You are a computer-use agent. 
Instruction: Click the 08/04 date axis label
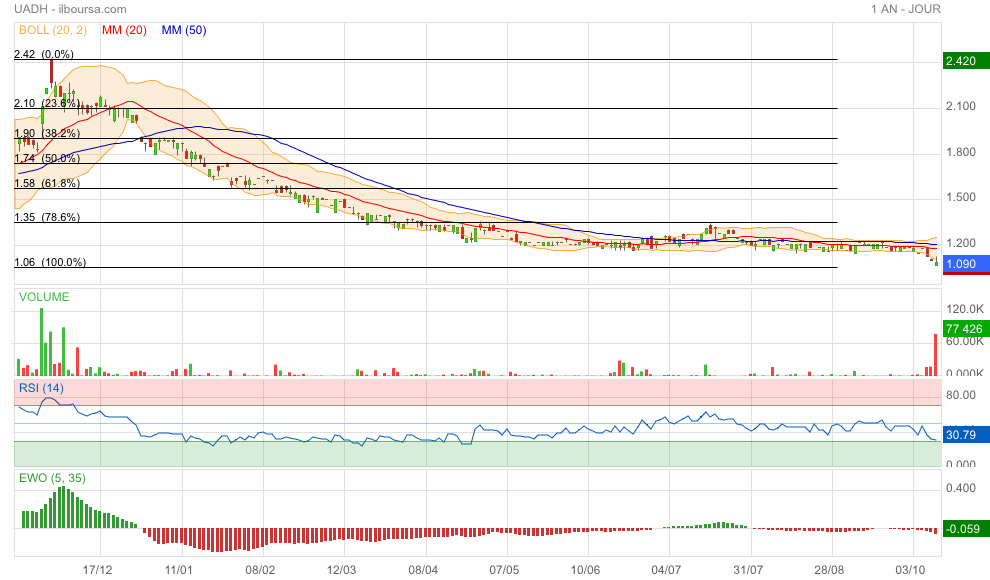tap(423, 570)
